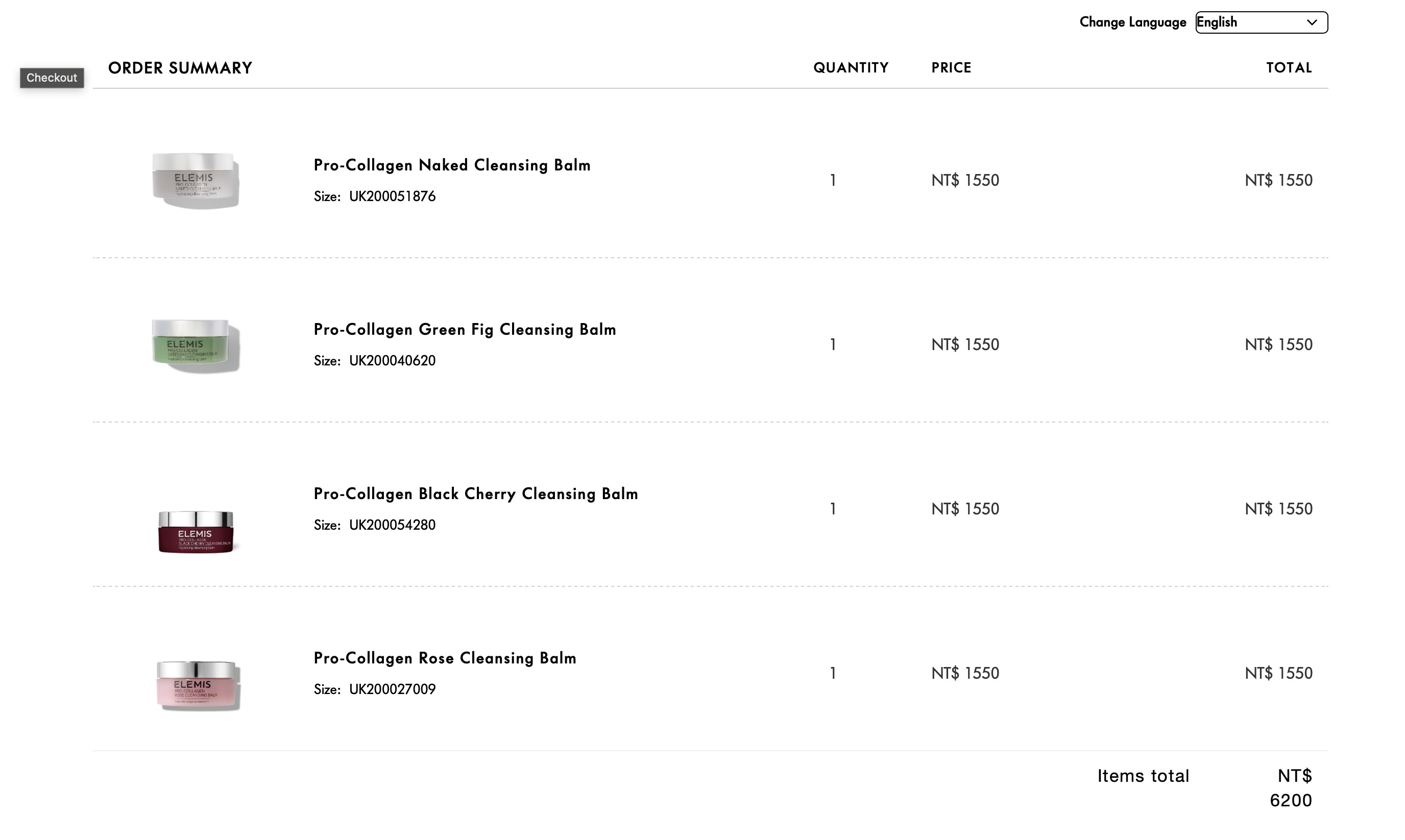Click the Rose balm quantity value
This screenshot has height=840, width=1405.
click(833, 673)
